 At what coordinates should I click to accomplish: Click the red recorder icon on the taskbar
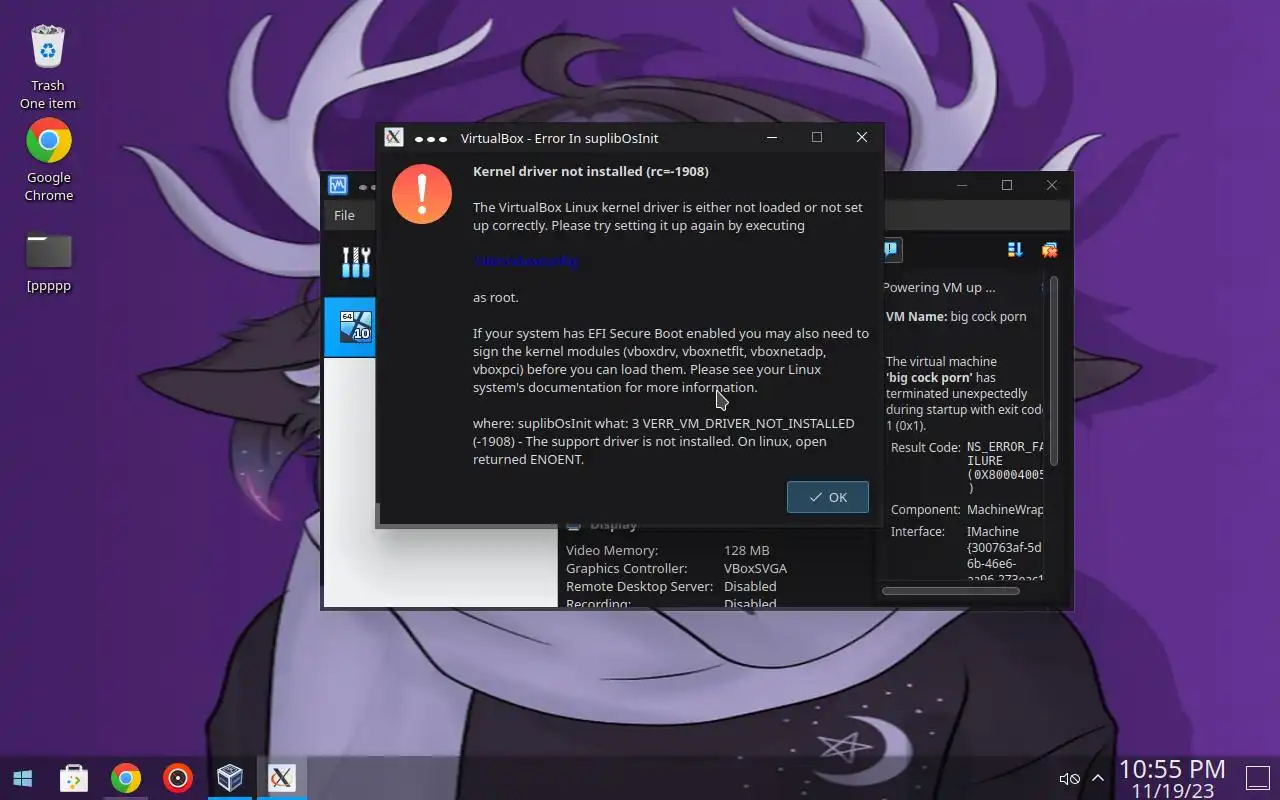click(178, 778)
